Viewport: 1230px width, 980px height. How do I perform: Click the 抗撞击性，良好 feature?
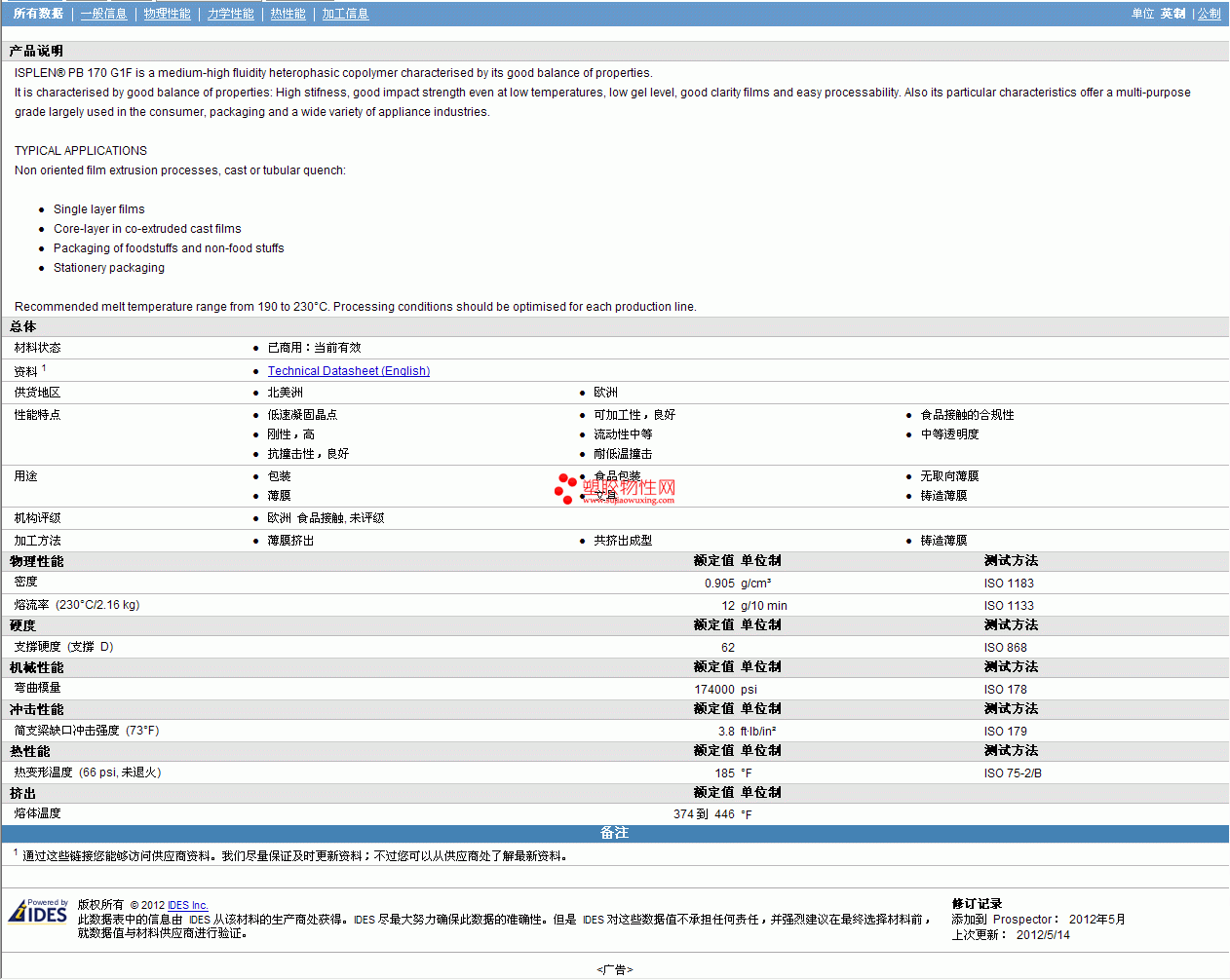point(308,454)
